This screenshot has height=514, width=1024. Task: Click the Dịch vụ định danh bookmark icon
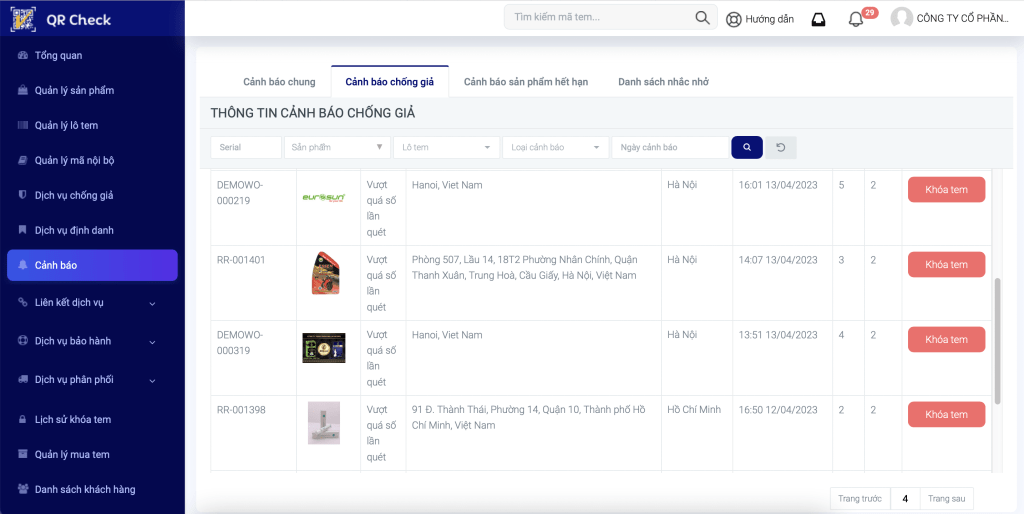coord(23,230)
